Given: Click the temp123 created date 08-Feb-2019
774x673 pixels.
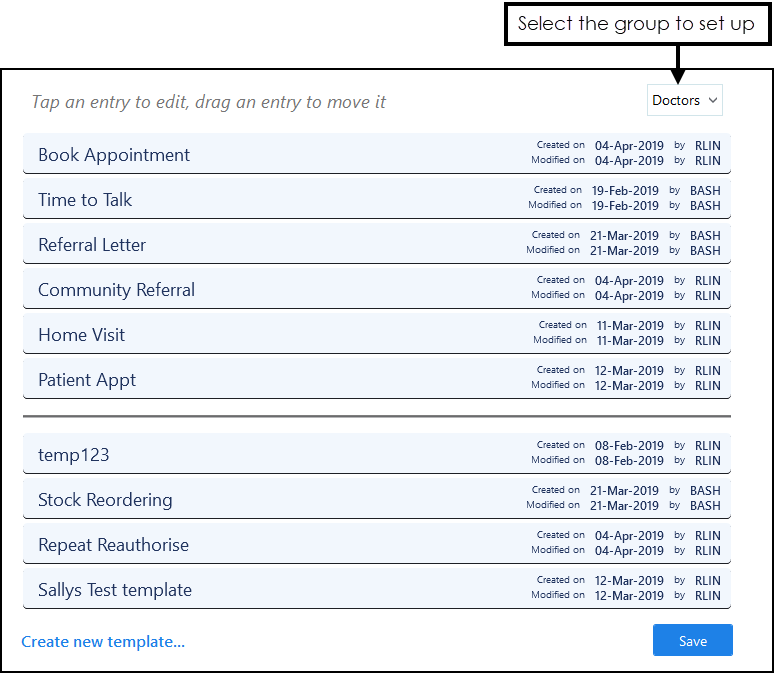Looking at the screenshot, I should tap(629, 445).
